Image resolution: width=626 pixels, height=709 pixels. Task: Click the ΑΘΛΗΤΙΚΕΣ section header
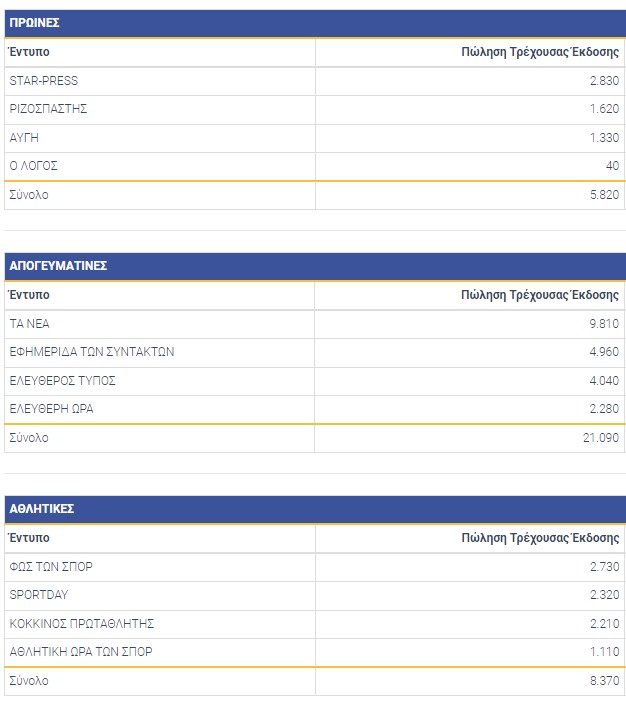(x=41, y=509)
